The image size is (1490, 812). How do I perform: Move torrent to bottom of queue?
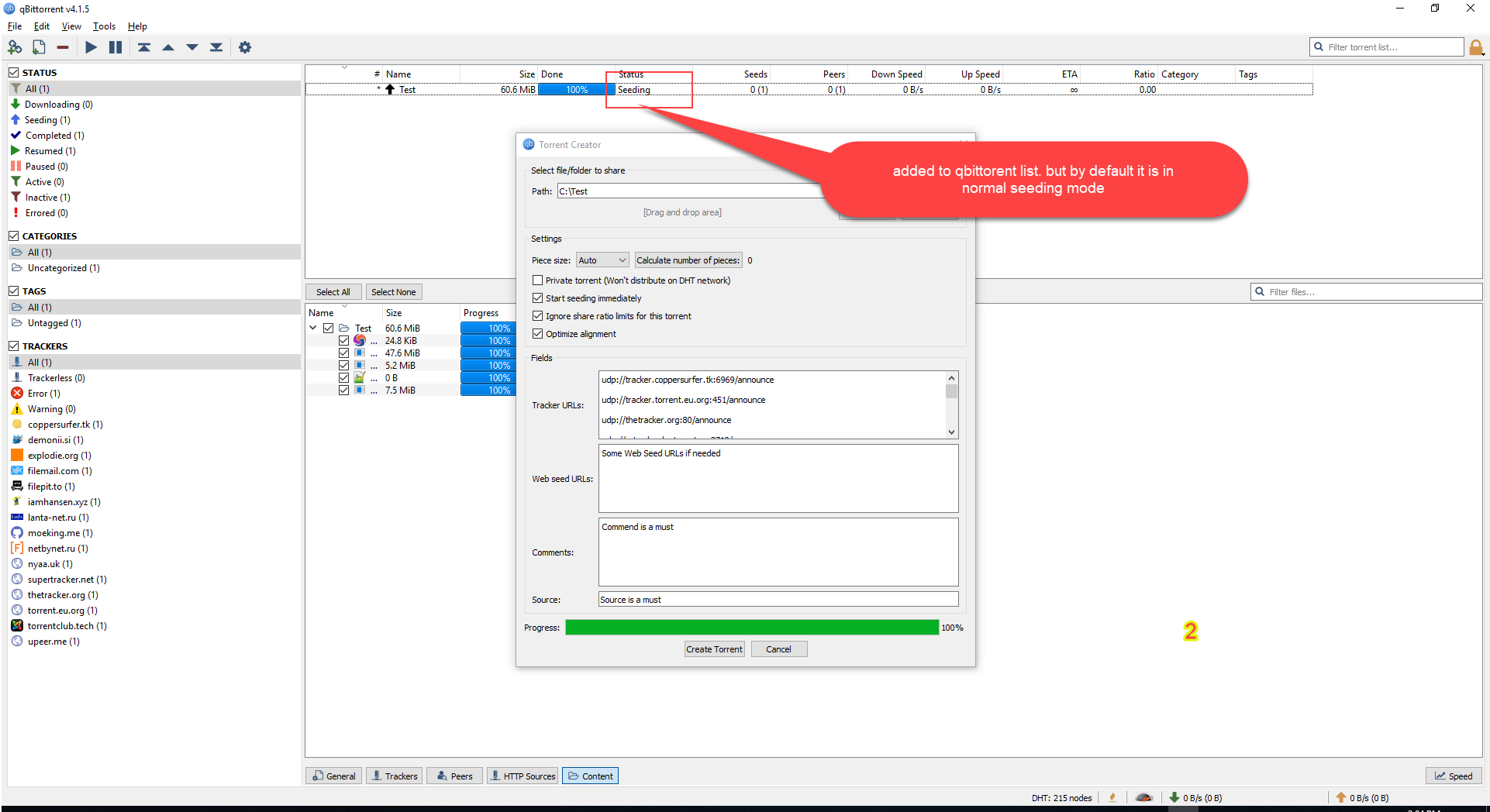(x=216, y=47)
